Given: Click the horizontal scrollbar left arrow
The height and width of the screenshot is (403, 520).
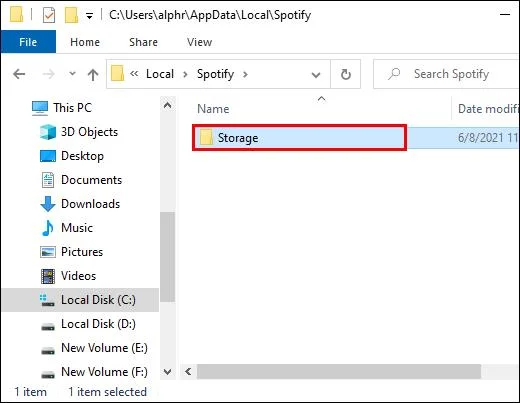Looking at the screenshot, I should (x=188, y=371).
